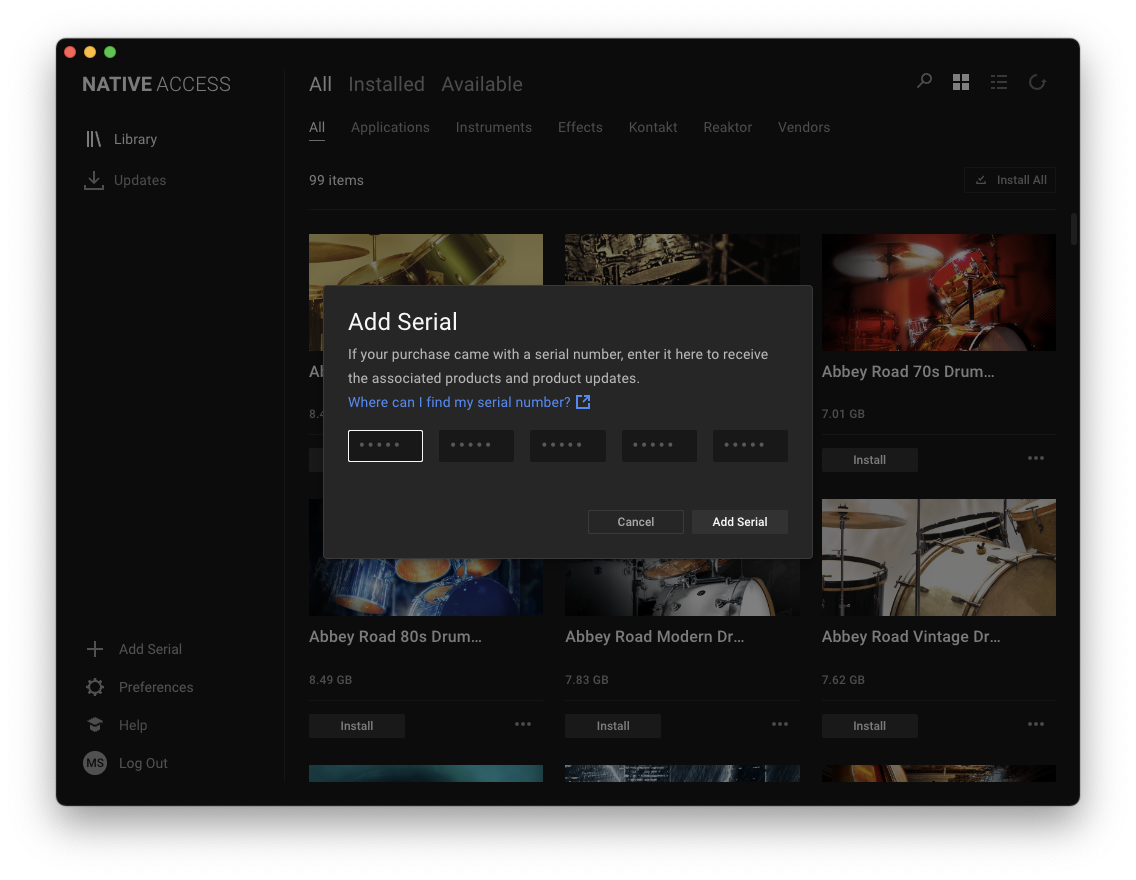This screenshot has height=880, width=1136.
Task: Focus the fourth serial number field
Action: coord(659,445)
